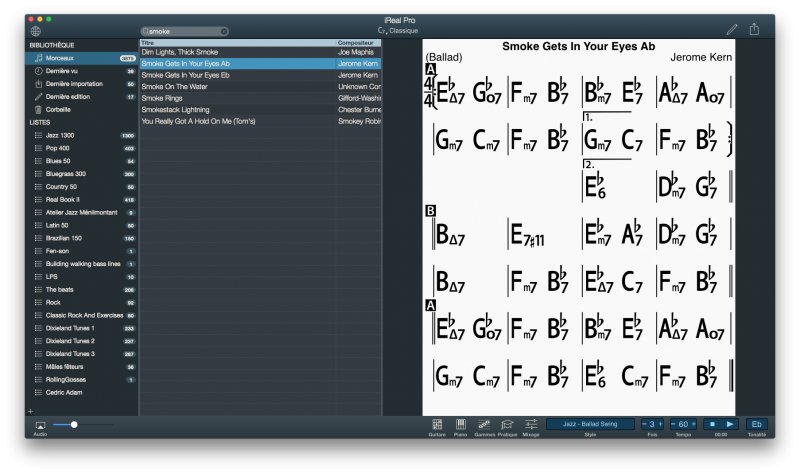Open the LPS list
This screenshot has height=474, width=800.
82,277
